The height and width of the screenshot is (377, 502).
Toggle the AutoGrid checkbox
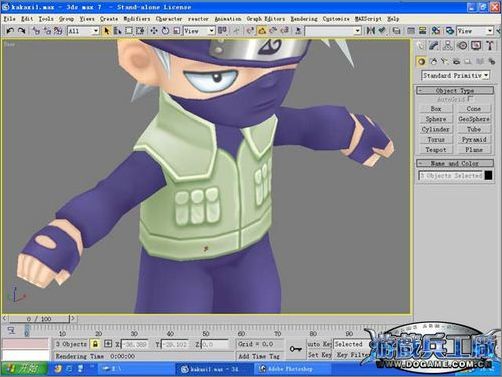(470, 99)
